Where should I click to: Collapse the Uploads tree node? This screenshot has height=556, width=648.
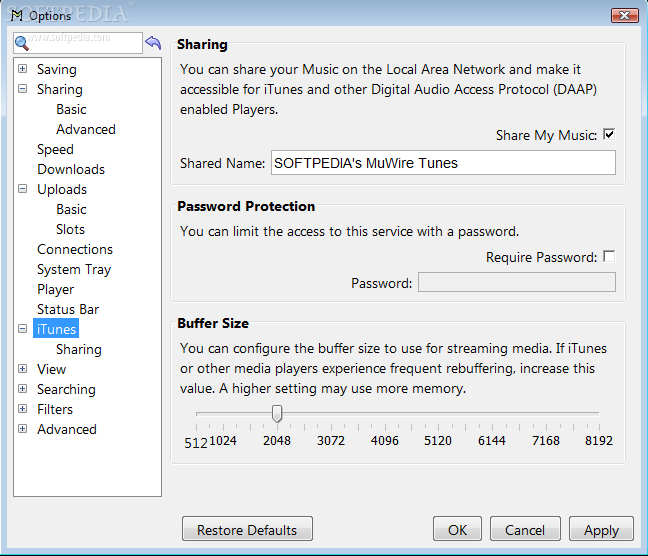pos(23,189)
